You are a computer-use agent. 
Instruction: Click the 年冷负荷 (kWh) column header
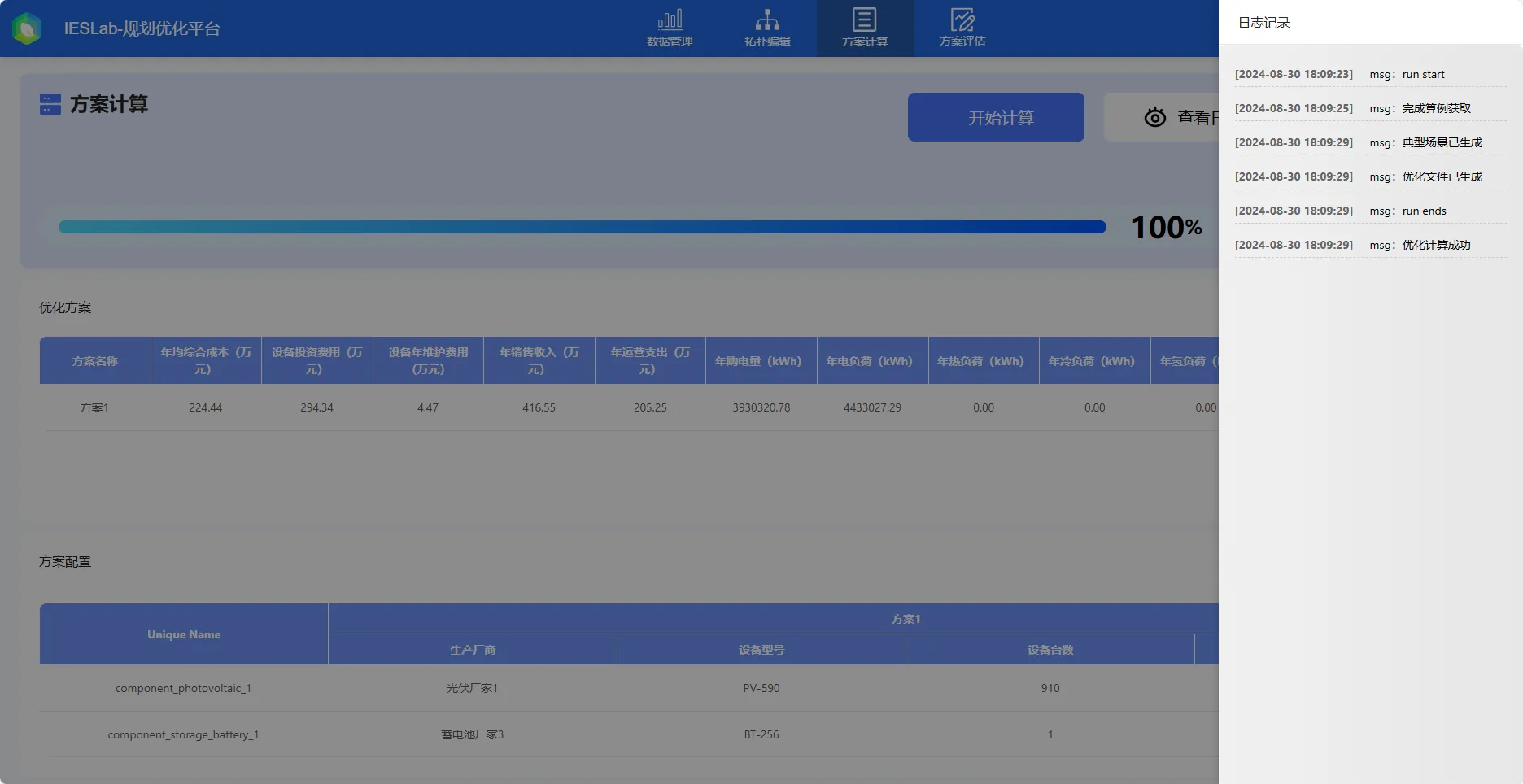1095,360
